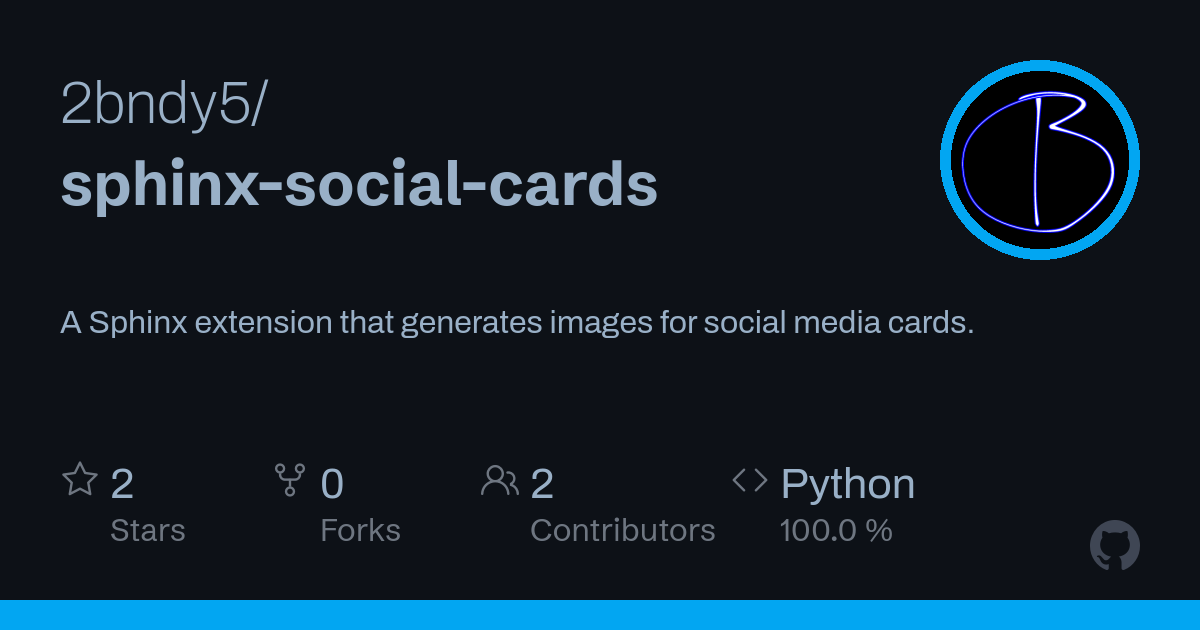Click the Python language label

click(x=847, y=485)
